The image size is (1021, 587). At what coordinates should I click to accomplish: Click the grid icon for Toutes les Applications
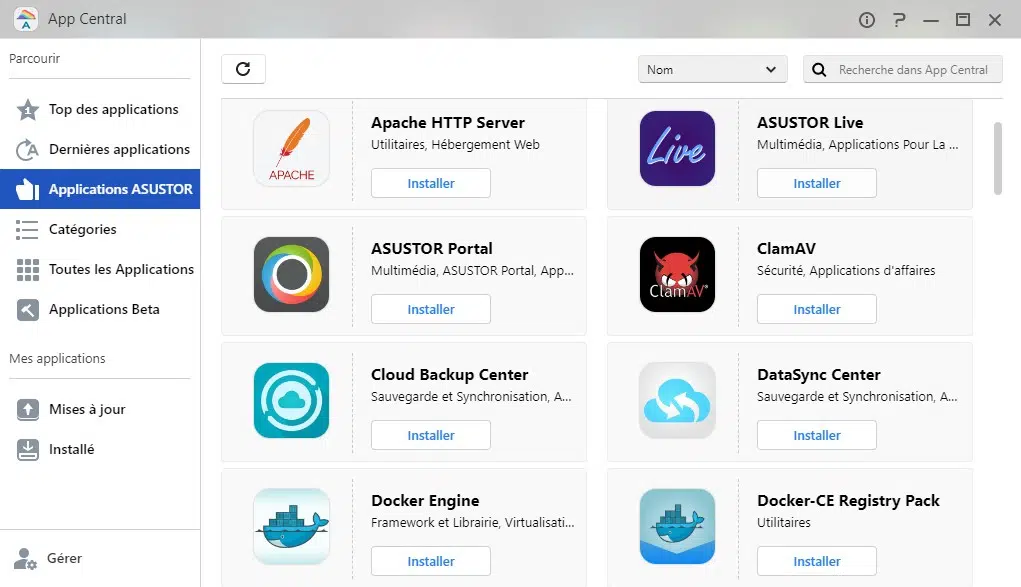click(x=27, y=270)
